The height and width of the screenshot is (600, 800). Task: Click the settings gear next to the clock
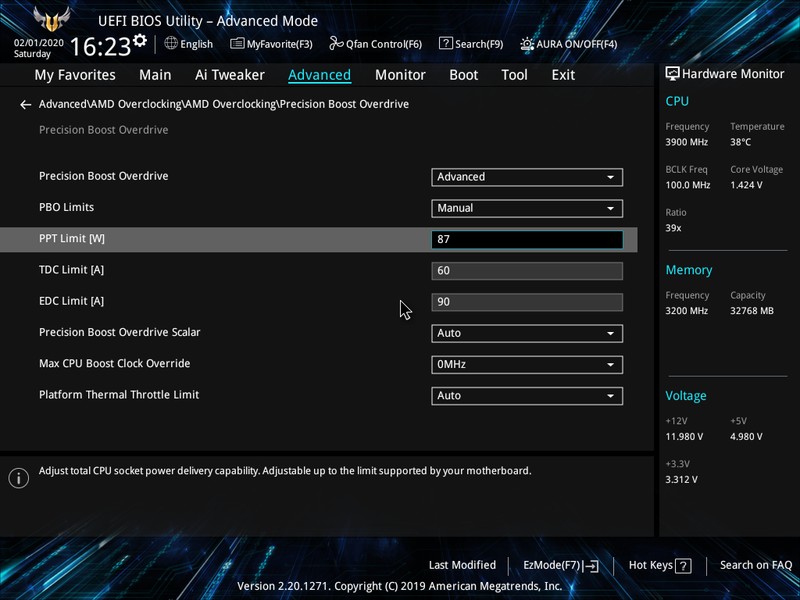(x=140, y=40)
